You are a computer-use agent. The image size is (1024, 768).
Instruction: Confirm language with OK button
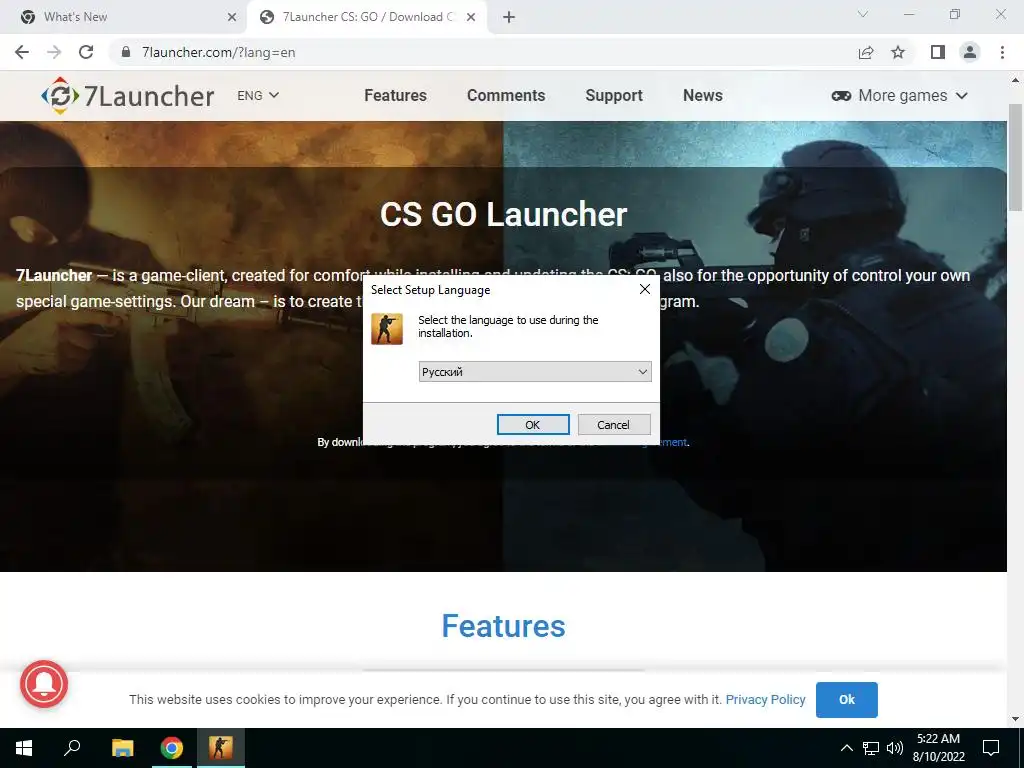[x=533, y=424]
